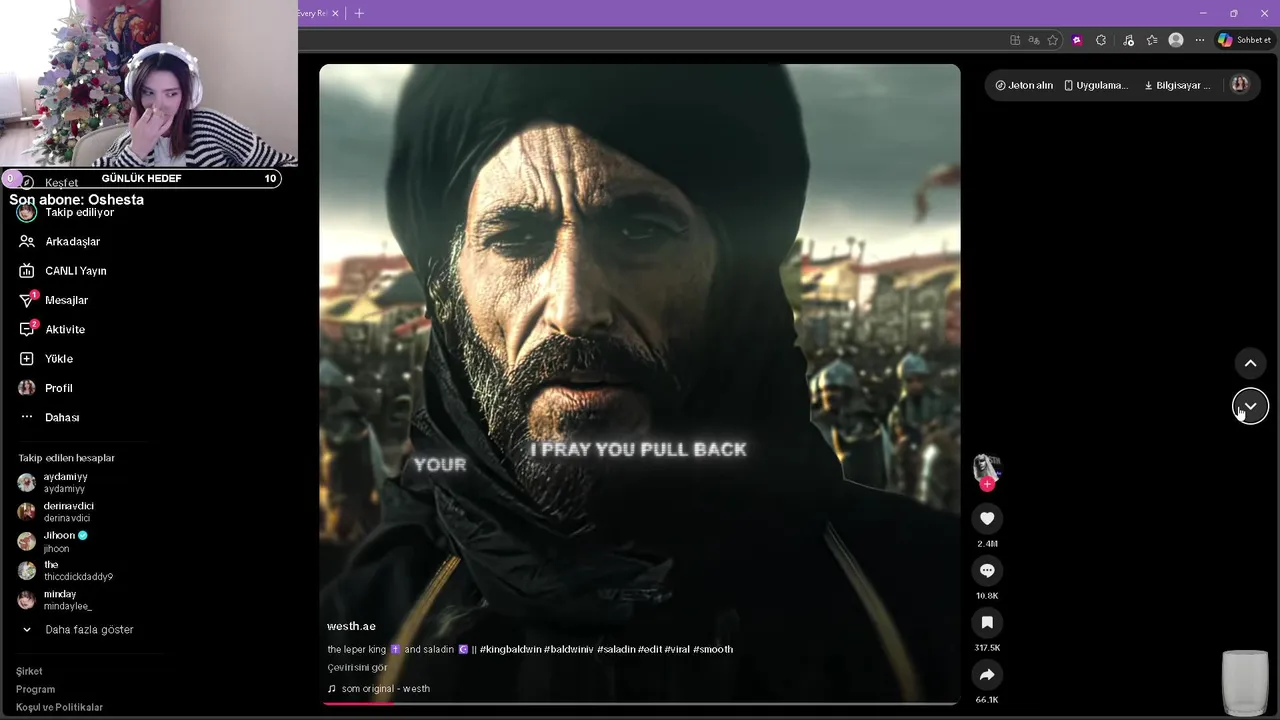Viewport: 1280px width, 720px height.
Task: Select the Aktivite menu label
Action: coord(65,329)
